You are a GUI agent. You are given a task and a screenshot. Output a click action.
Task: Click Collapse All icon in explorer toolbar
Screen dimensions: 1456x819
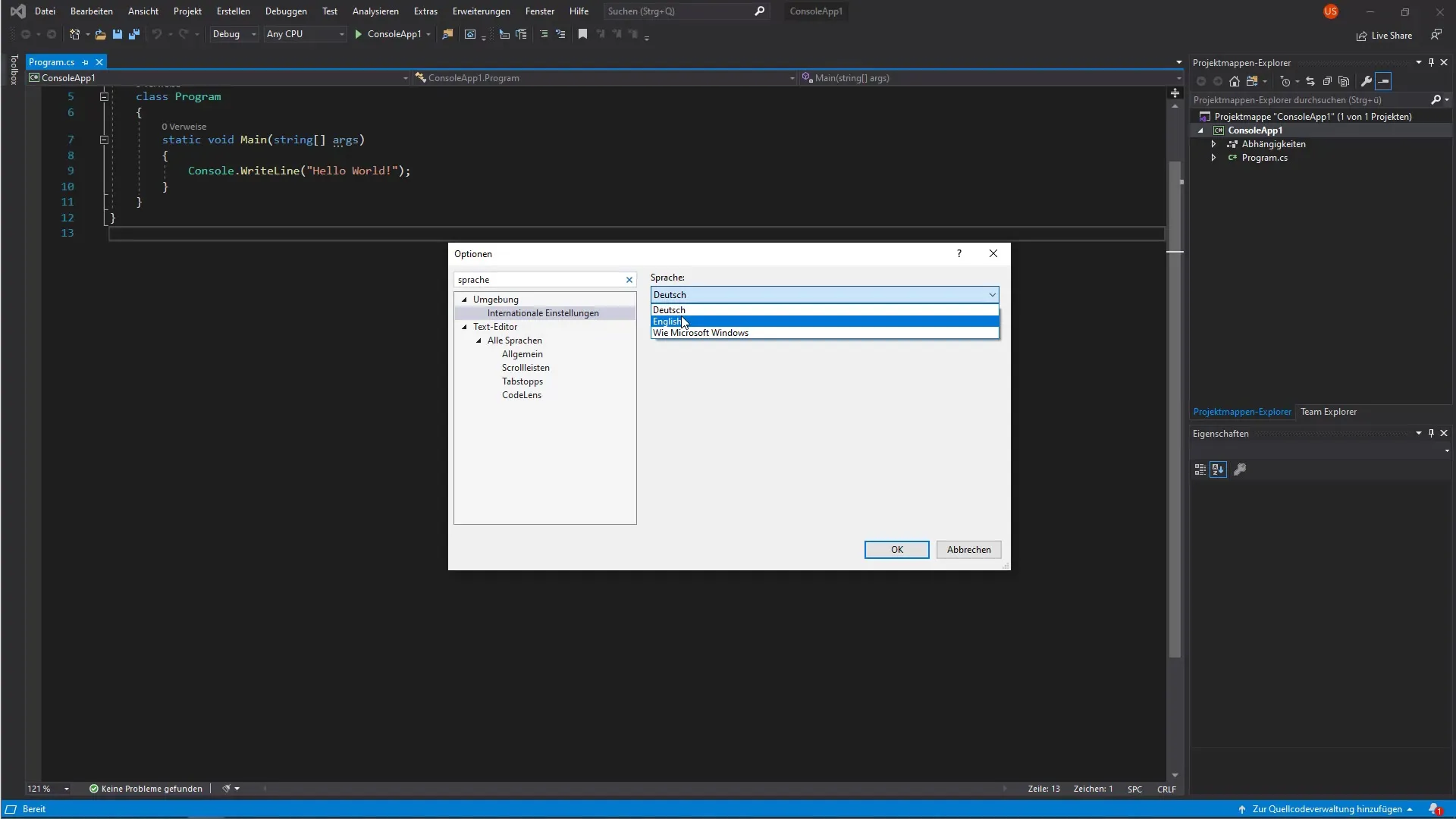pos(1327,81)
